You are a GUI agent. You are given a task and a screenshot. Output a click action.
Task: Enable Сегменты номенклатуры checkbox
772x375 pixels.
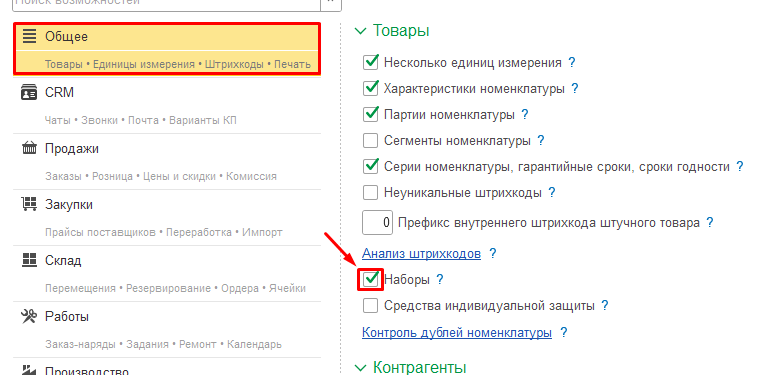[370, 141]
